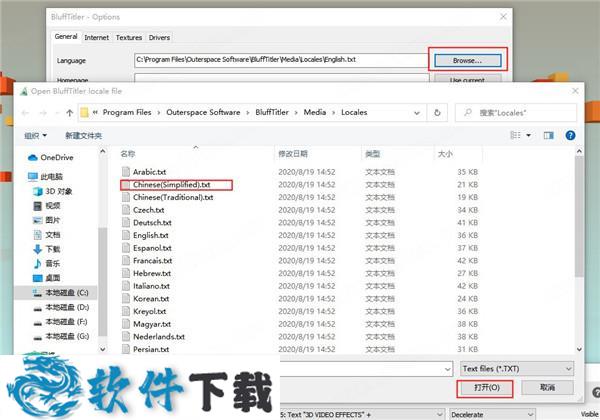Click the search Locales field
Screen dimensions: 600x420
[516, 113]
